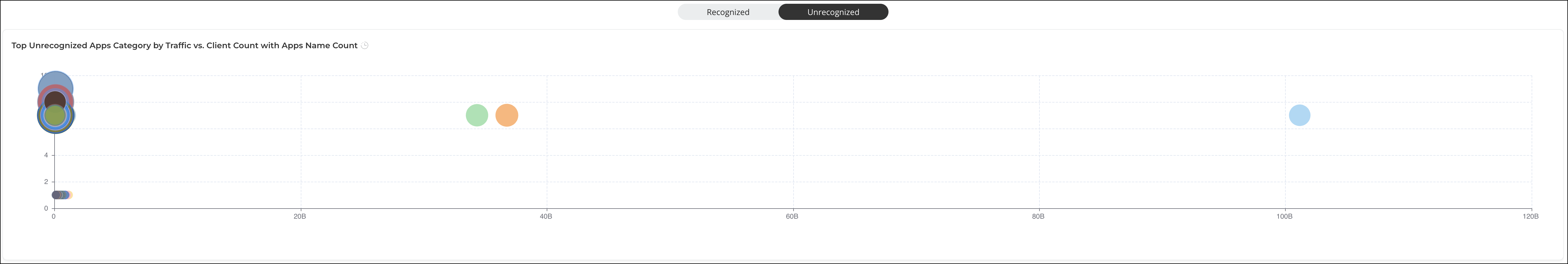Click the chart title text
This screenshot has width=1568, height=264.
point(184,46)
